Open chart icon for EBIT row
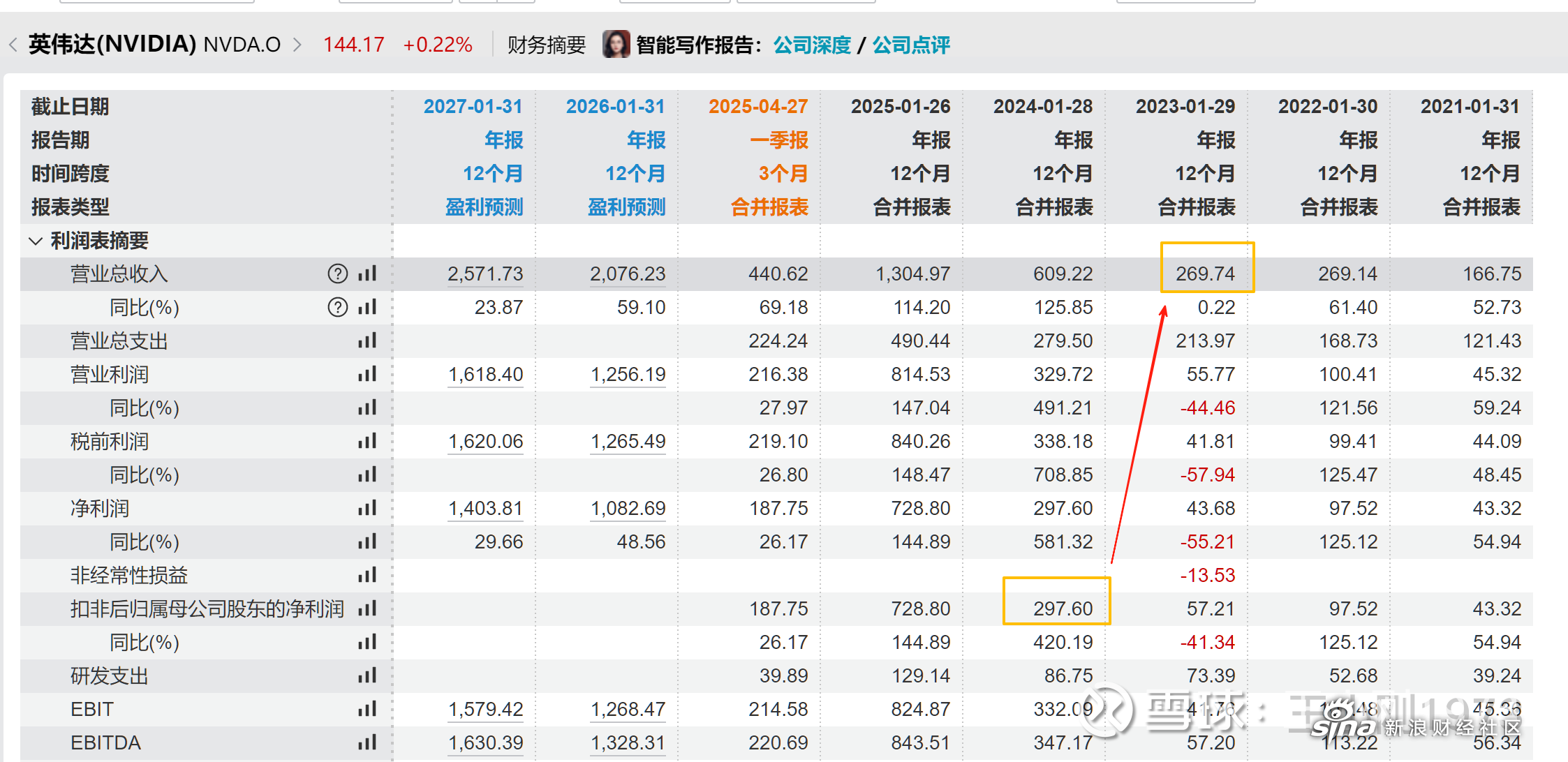Screen dimensions: 1568x762 click(x=367, y=709)
